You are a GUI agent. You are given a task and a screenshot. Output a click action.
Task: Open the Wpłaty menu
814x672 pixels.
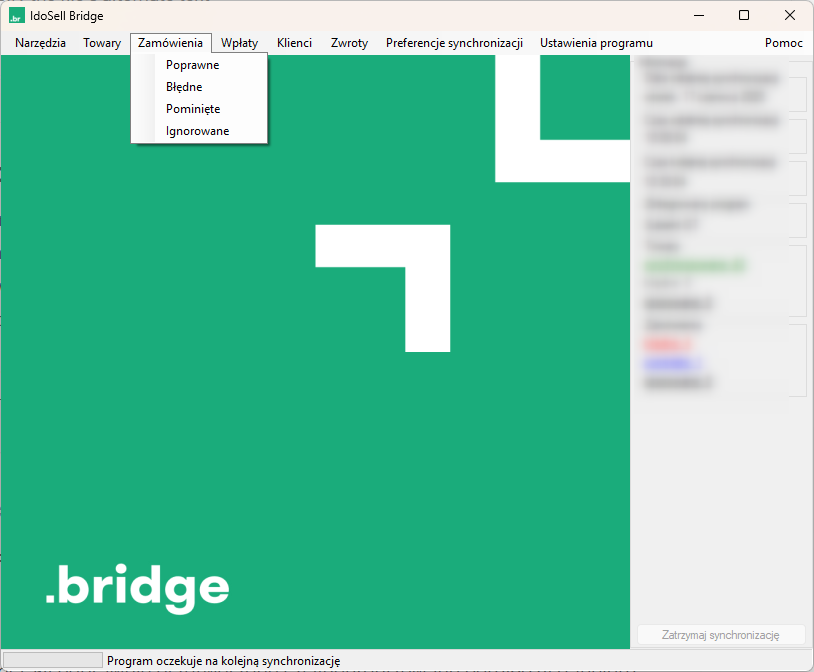tap(239, 43)
